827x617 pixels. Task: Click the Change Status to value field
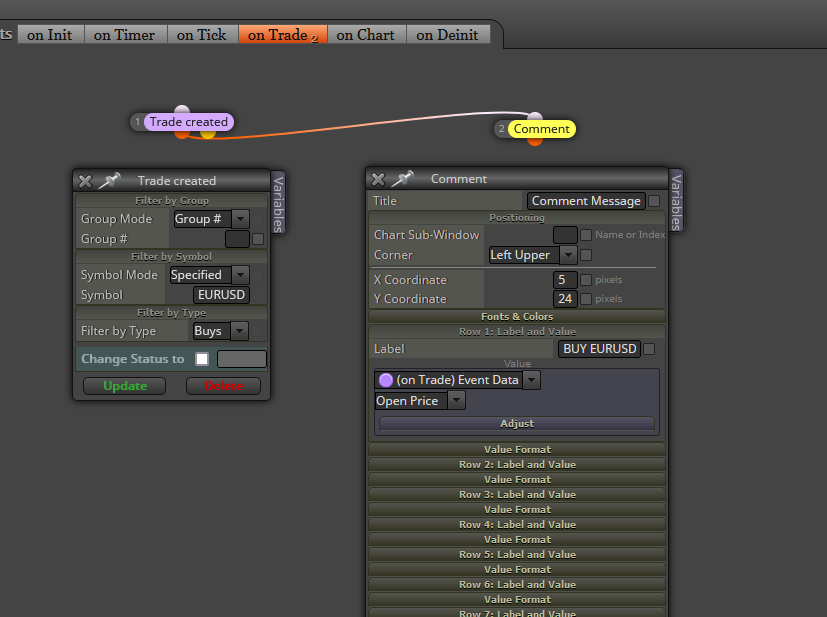click(x=242, y=359)
